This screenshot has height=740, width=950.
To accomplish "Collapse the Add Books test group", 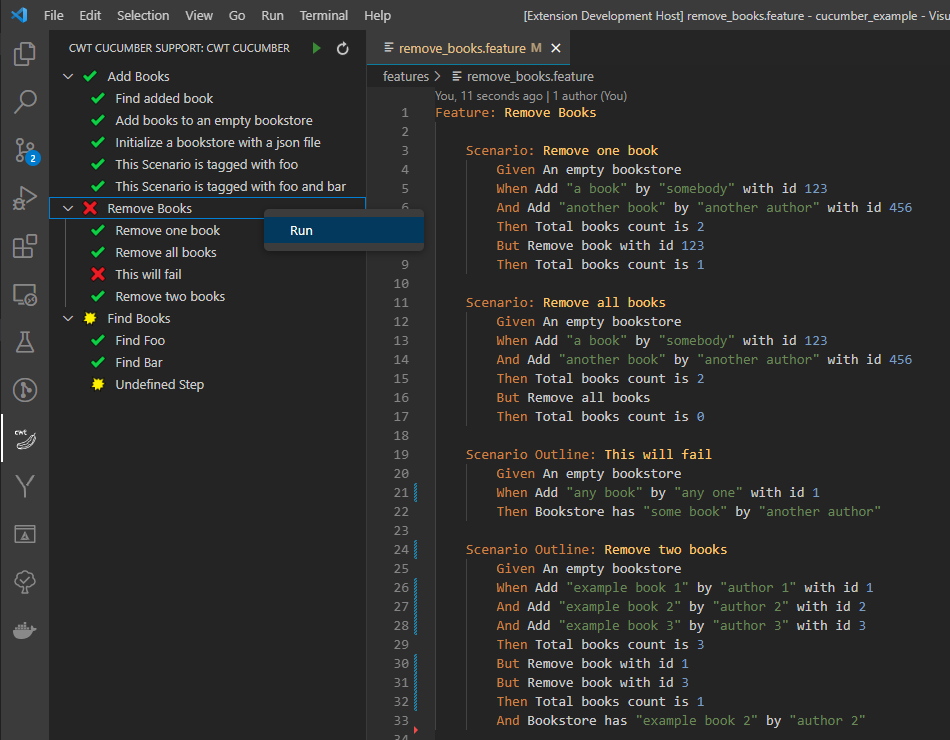I will (x=68, y=75).
